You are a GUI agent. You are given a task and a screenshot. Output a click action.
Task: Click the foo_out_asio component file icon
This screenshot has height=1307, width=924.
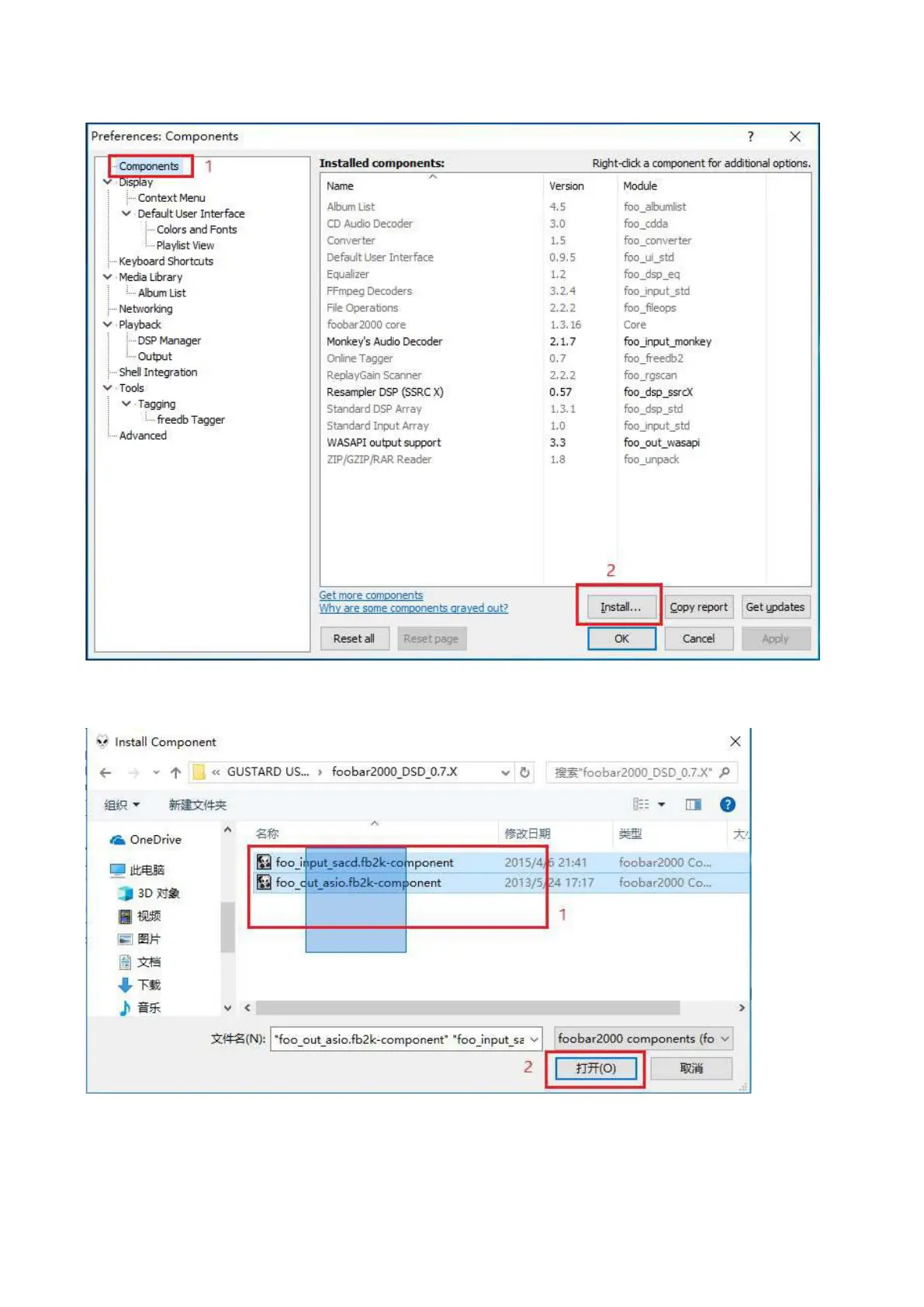click(x=264, y=882)
